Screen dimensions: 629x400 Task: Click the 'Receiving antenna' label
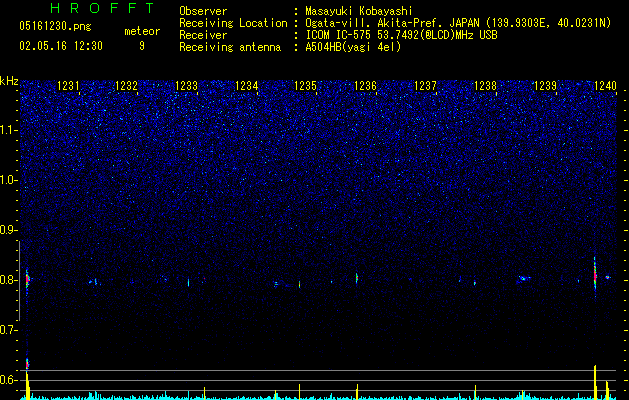point(230,47)
